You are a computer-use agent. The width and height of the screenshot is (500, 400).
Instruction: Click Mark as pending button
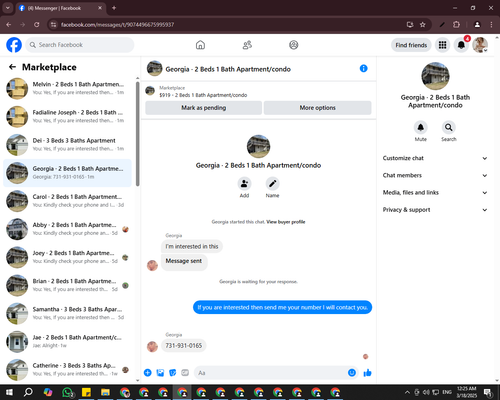click(204, 108)
